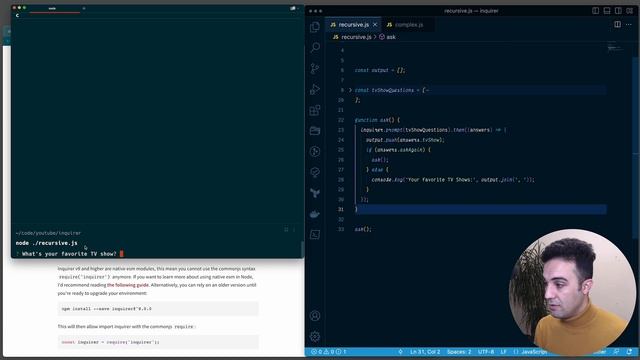Click the terminal prompt What's your favorite TV show
The width and height of the screenshot is (640, 360).
pyautogui.click(x=69, y=254)
